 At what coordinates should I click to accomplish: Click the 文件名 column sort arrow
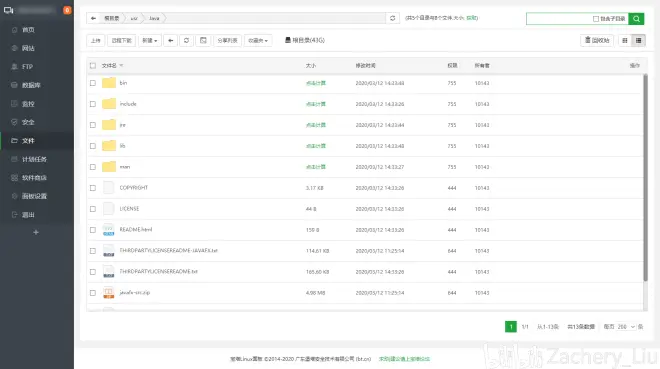tap(121, 66)
